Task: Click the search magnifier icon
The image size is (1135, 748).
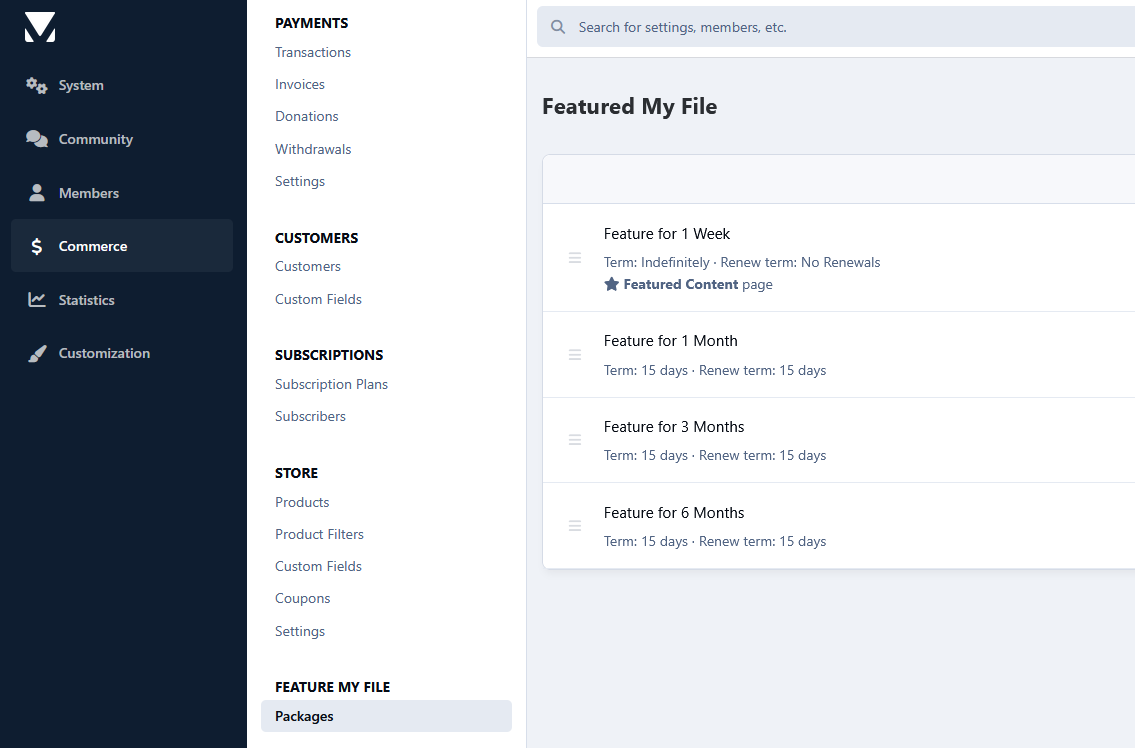Action: pyautogui.click(x=558, y=28)
